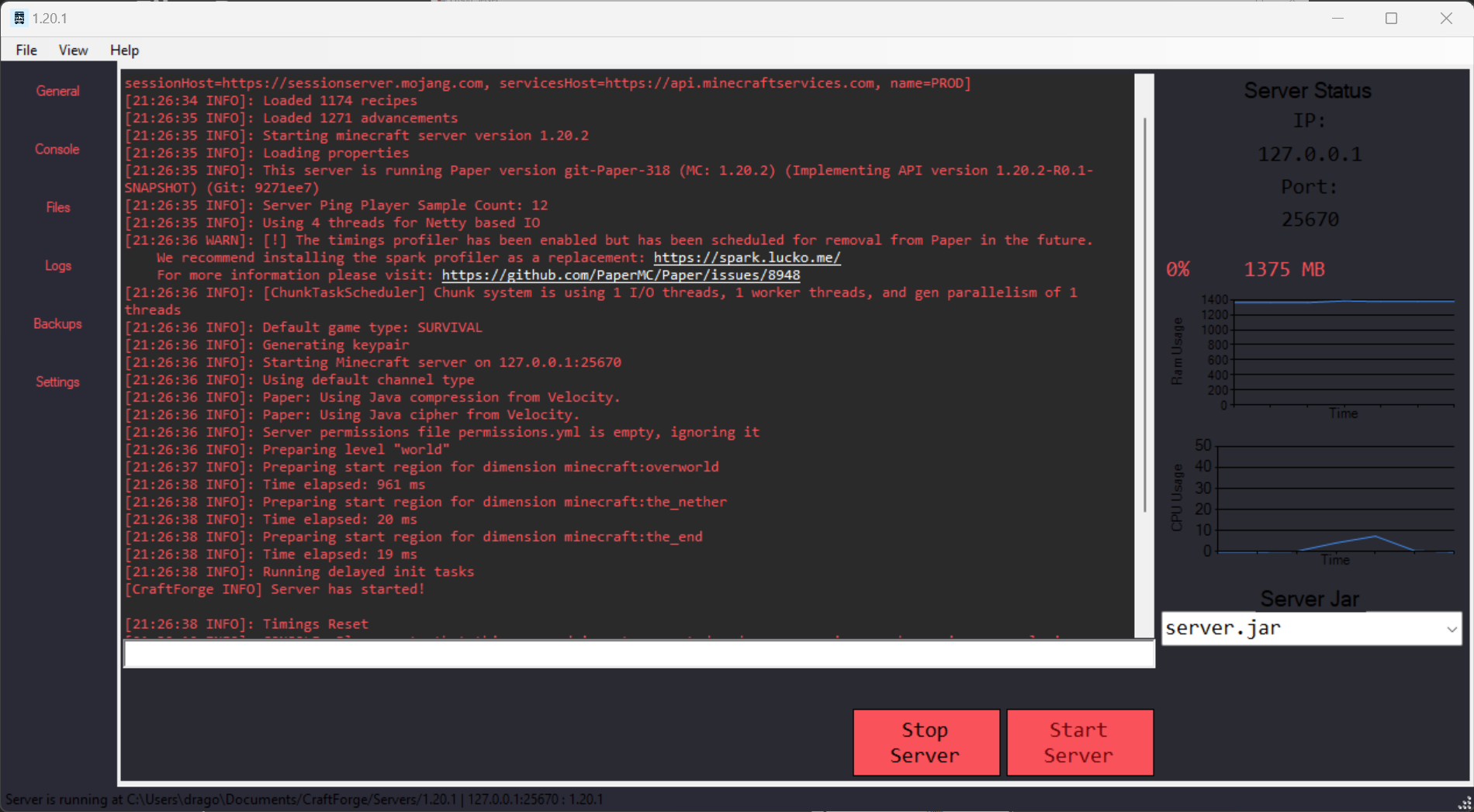Minimize the 1.20.1 window
The image size is (1474, 812).
click(1337, 18)
